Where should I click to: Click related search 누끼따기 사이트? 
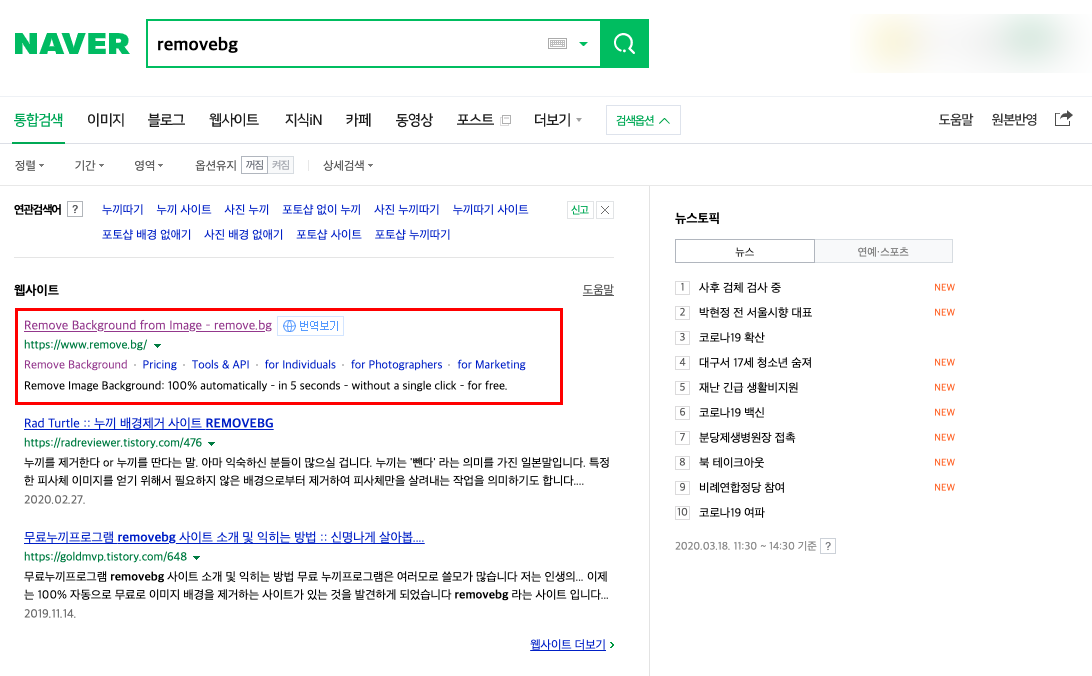(x=490, y=210)
